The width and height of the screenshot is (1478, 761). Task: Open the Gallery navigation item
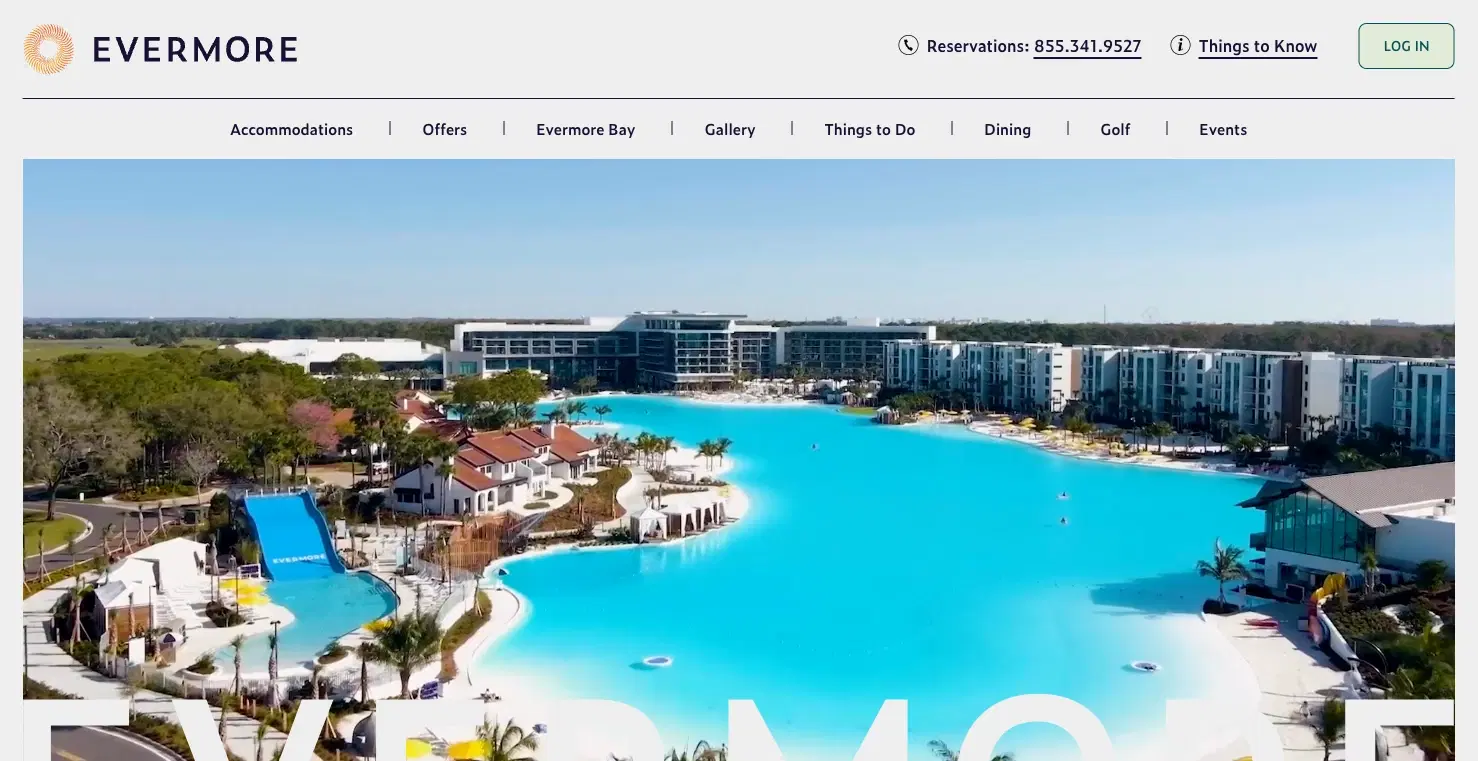pos(729,129)
